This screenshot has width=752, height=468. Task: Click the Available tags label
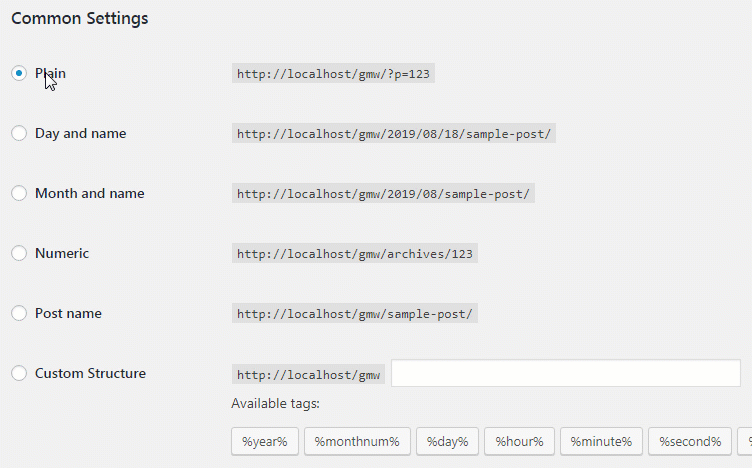point(275,404)
